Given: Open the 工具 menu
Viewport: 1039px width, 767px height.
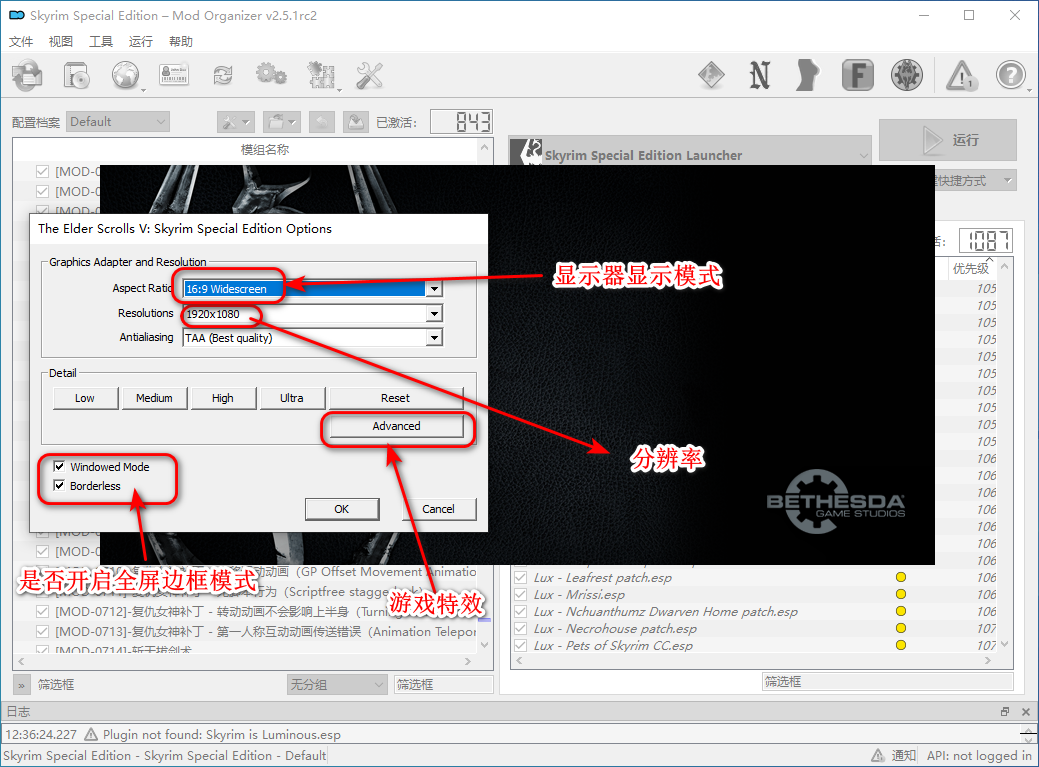Looking at the screenshot, I should click(101, 42).
